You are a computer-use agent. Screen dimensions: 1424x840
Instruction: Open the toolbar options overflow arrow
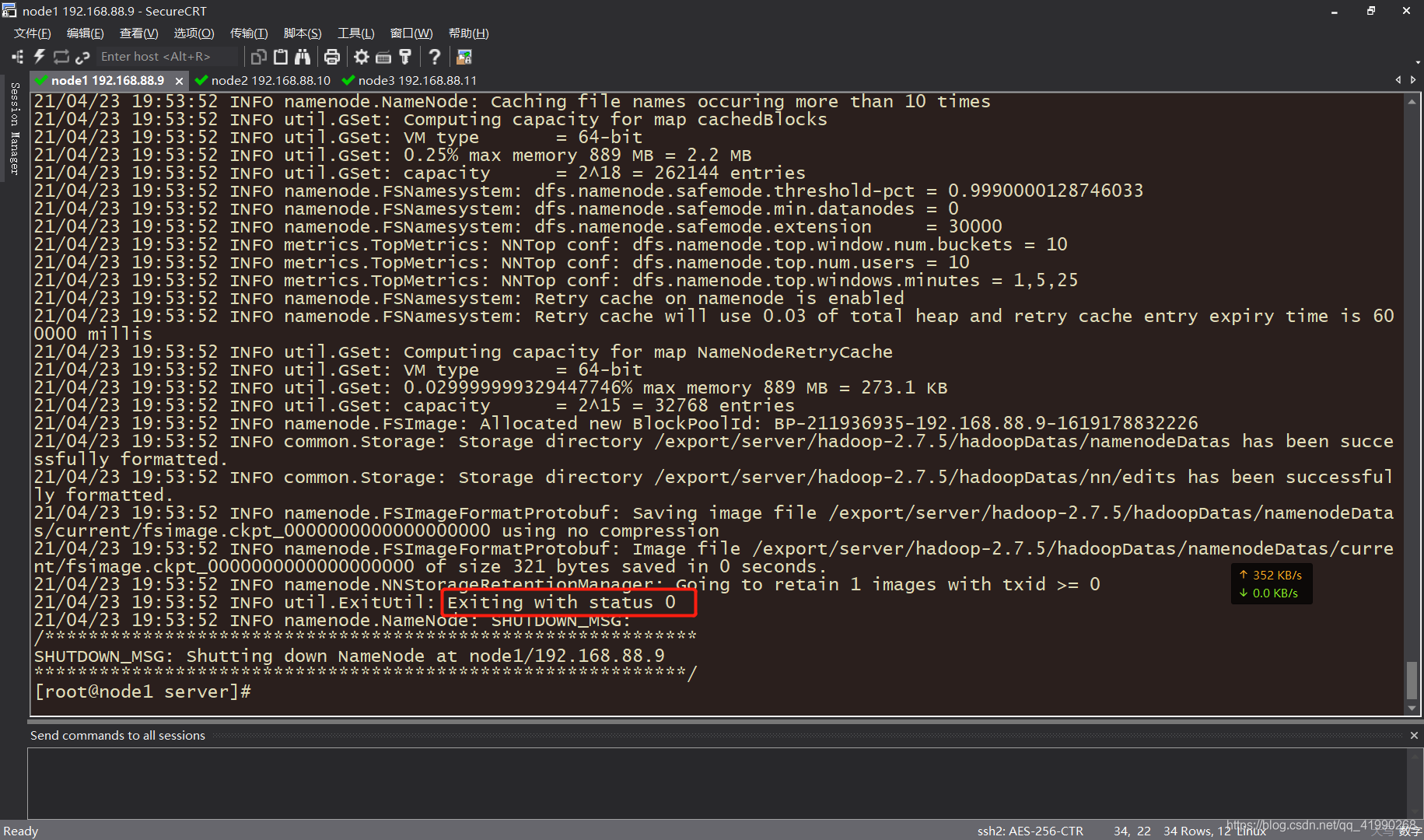coord(1418,62)
